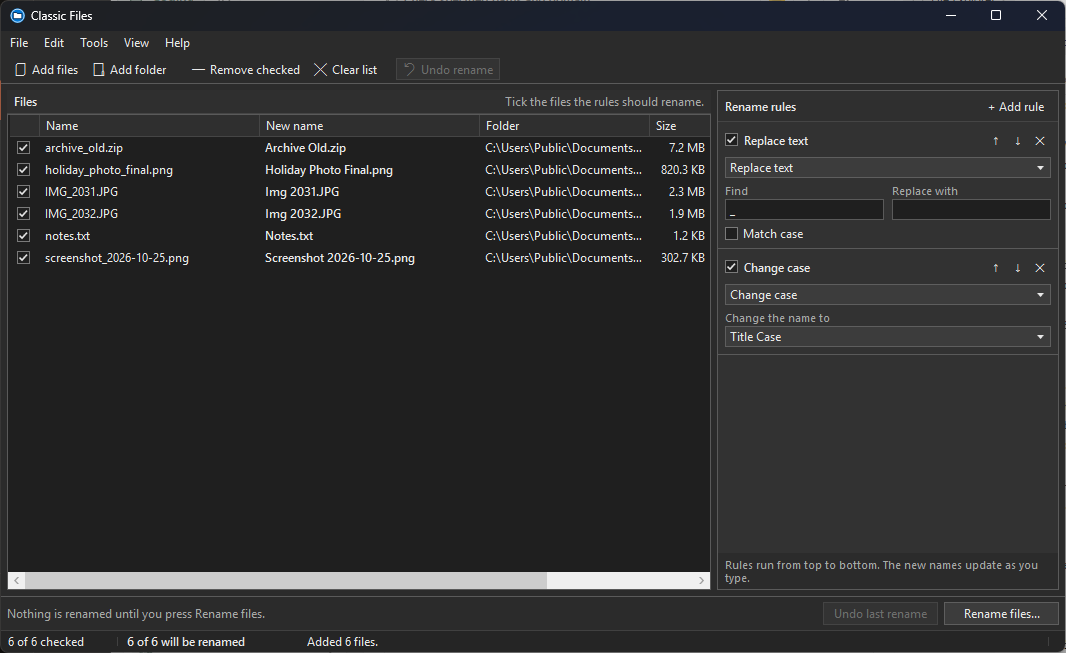This screenshot has width=1066, height=653.
Task: Open the Replace text rule type dropdown
Action: pos(887,168)
